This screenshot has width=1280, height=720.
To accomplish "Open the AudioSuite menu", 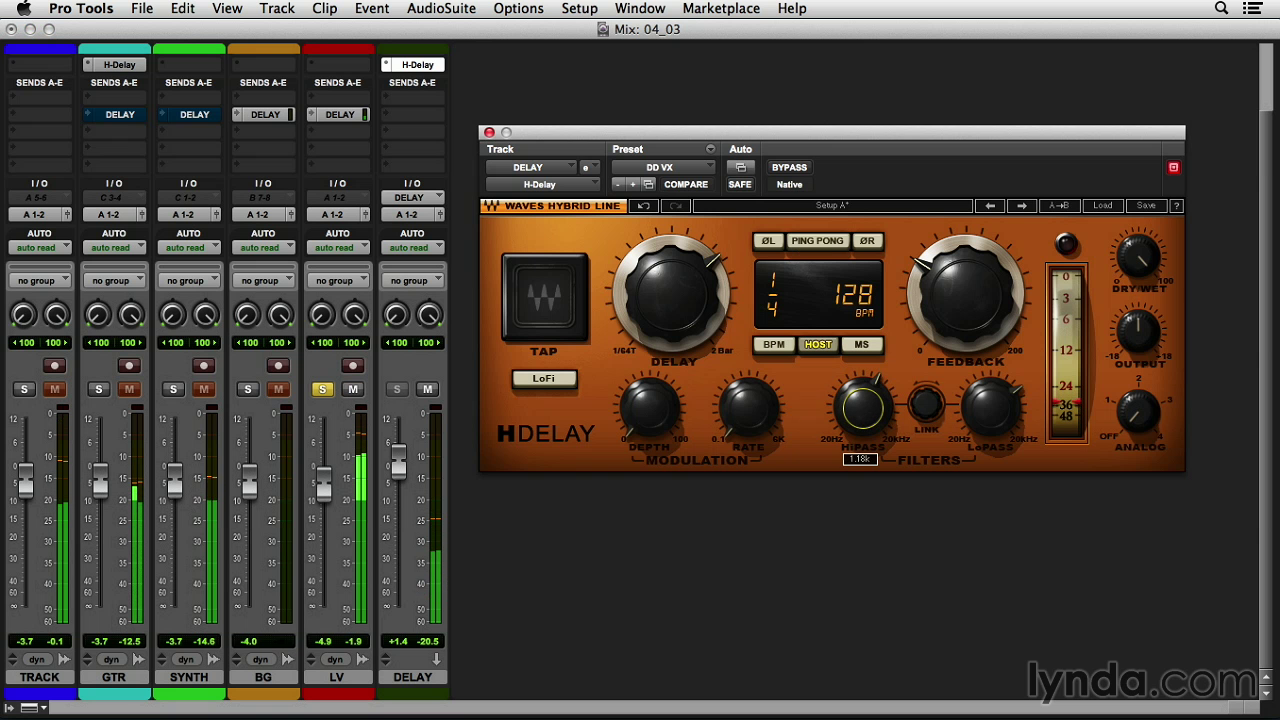I will click(441, 9).
